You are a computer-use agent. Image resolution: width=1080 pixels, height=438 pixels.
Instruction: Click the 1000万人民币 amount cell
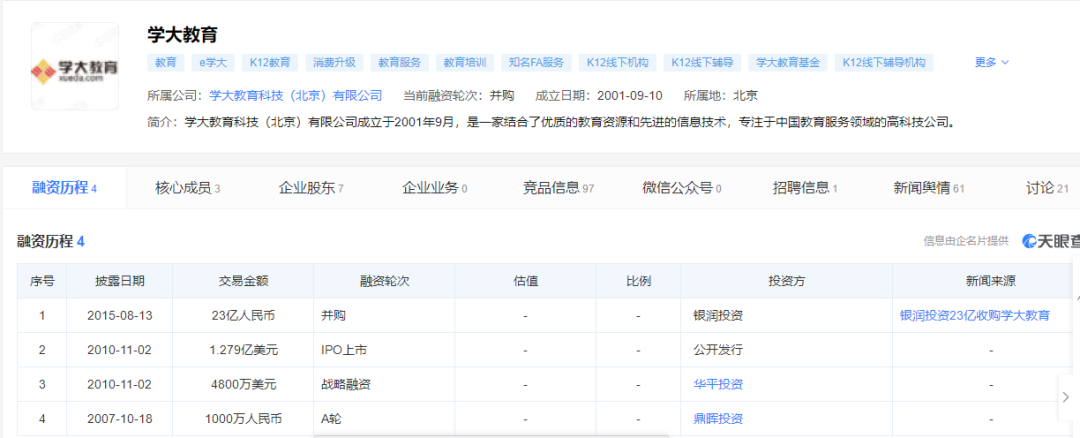[x=243, y=419]
